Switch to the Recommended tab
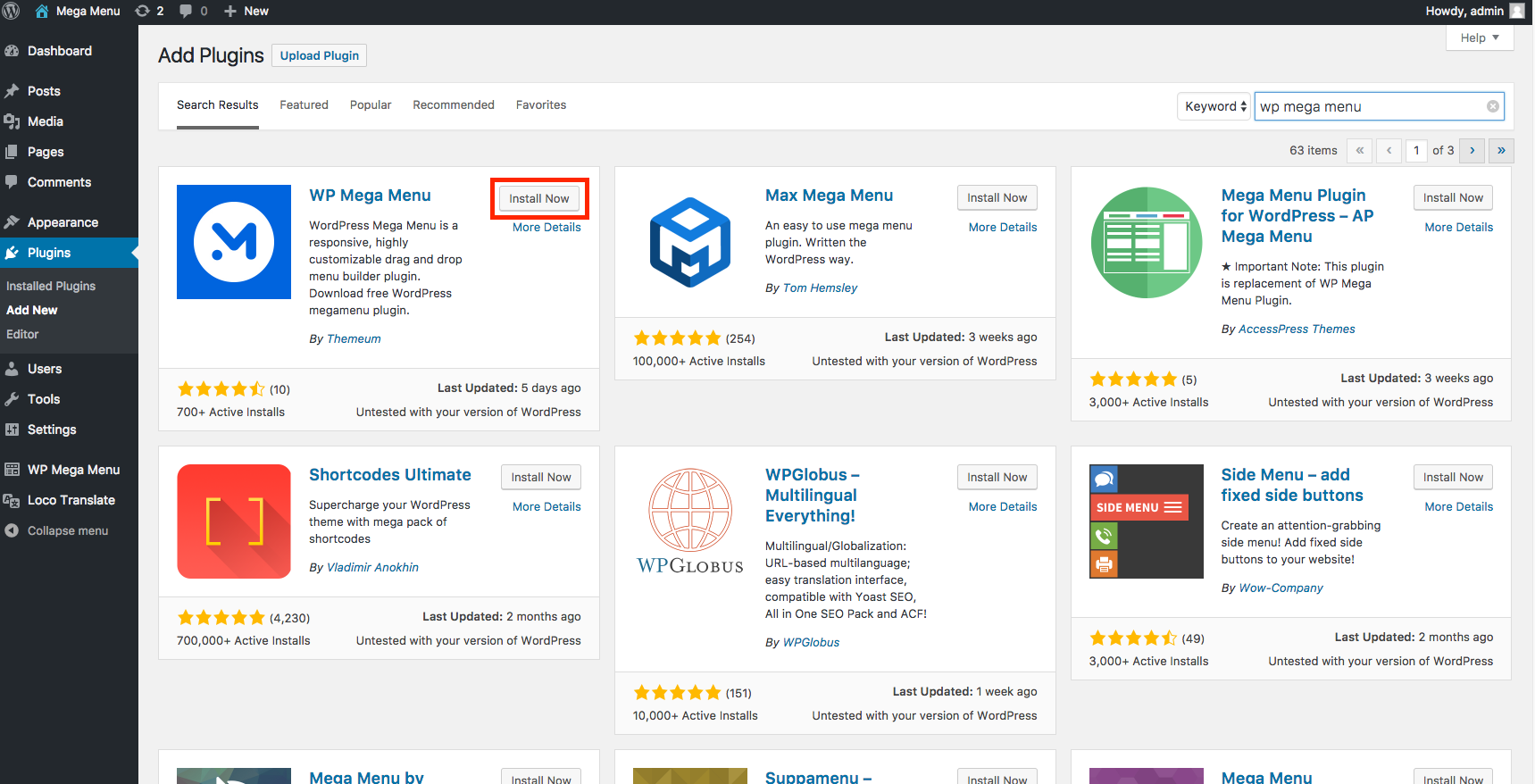 pyautogui.click(x=454, y=105)
